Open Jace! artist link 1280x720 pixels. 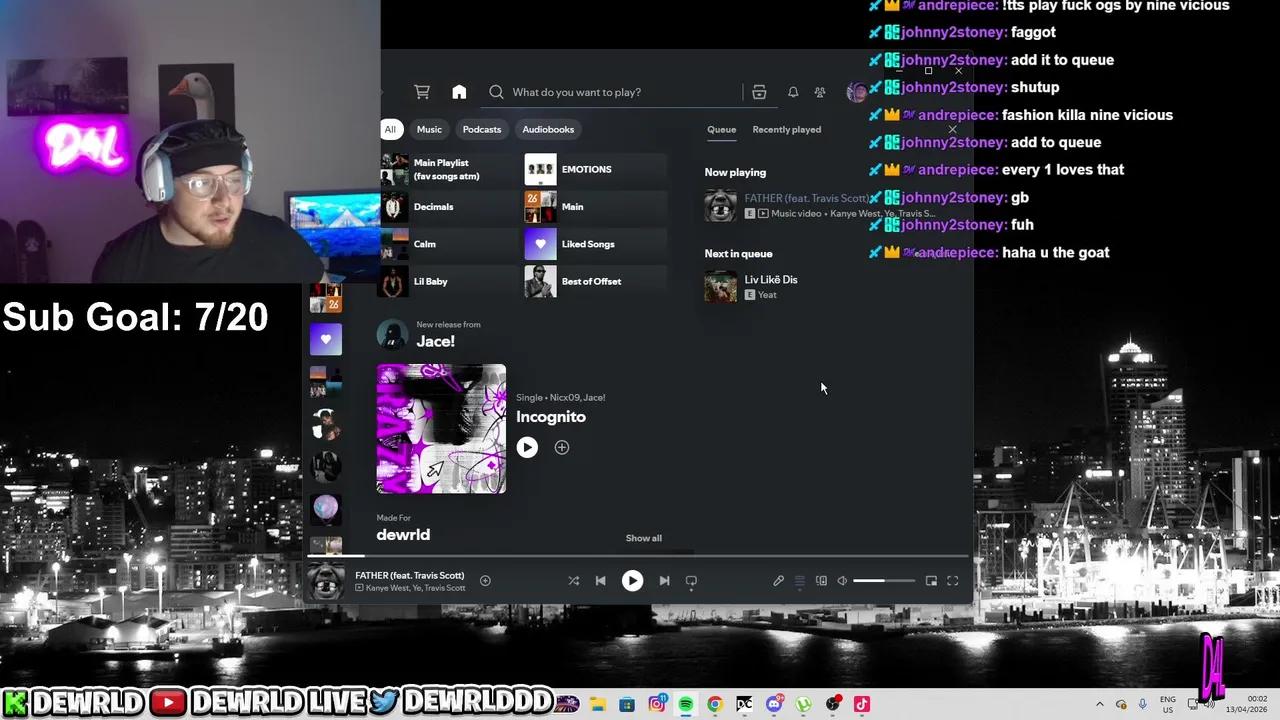(x=435, y=341)
